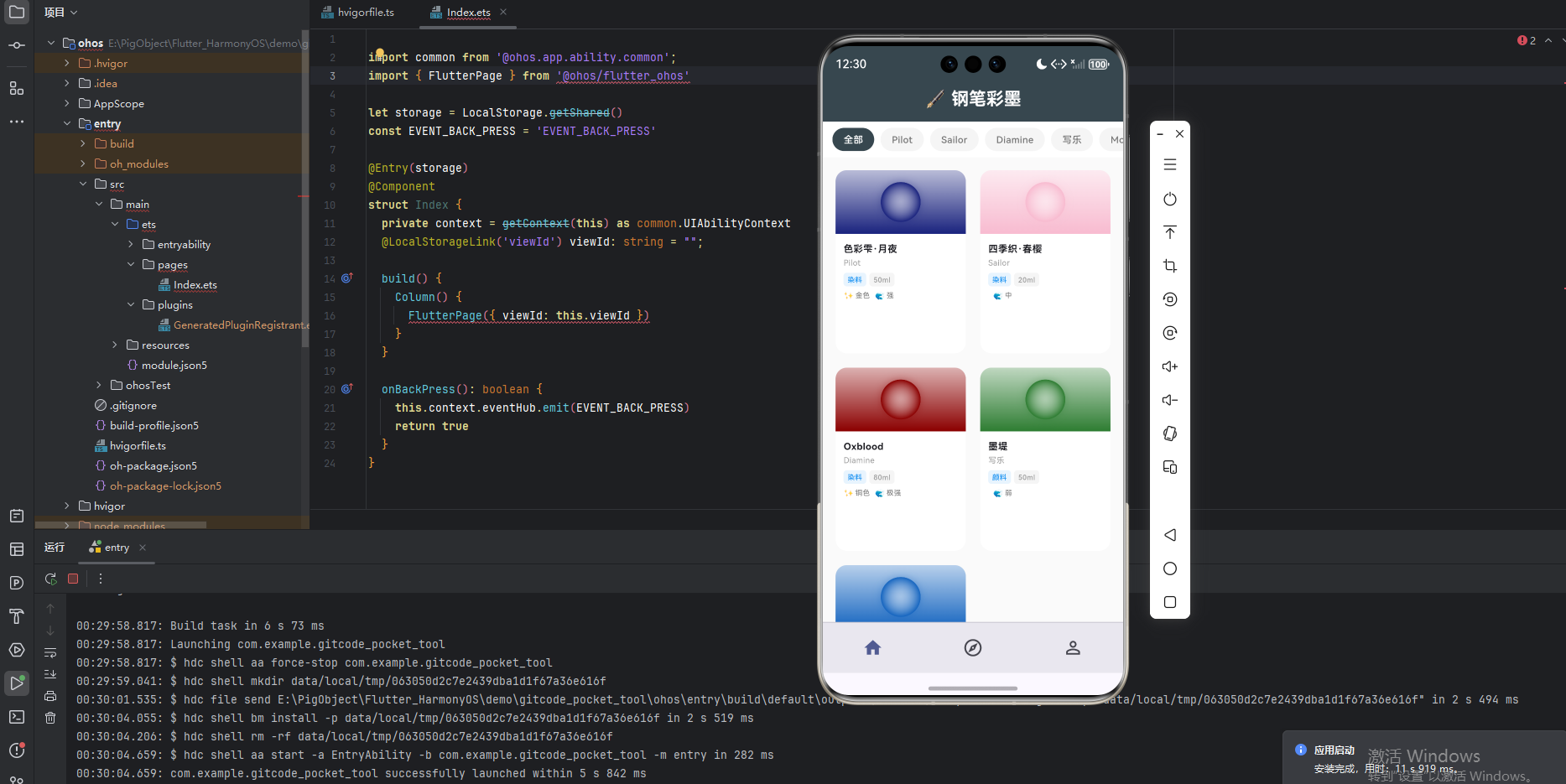Open the 项目 view dropdown
Screen dimensions: 1566x784
[x=60, y=12]
